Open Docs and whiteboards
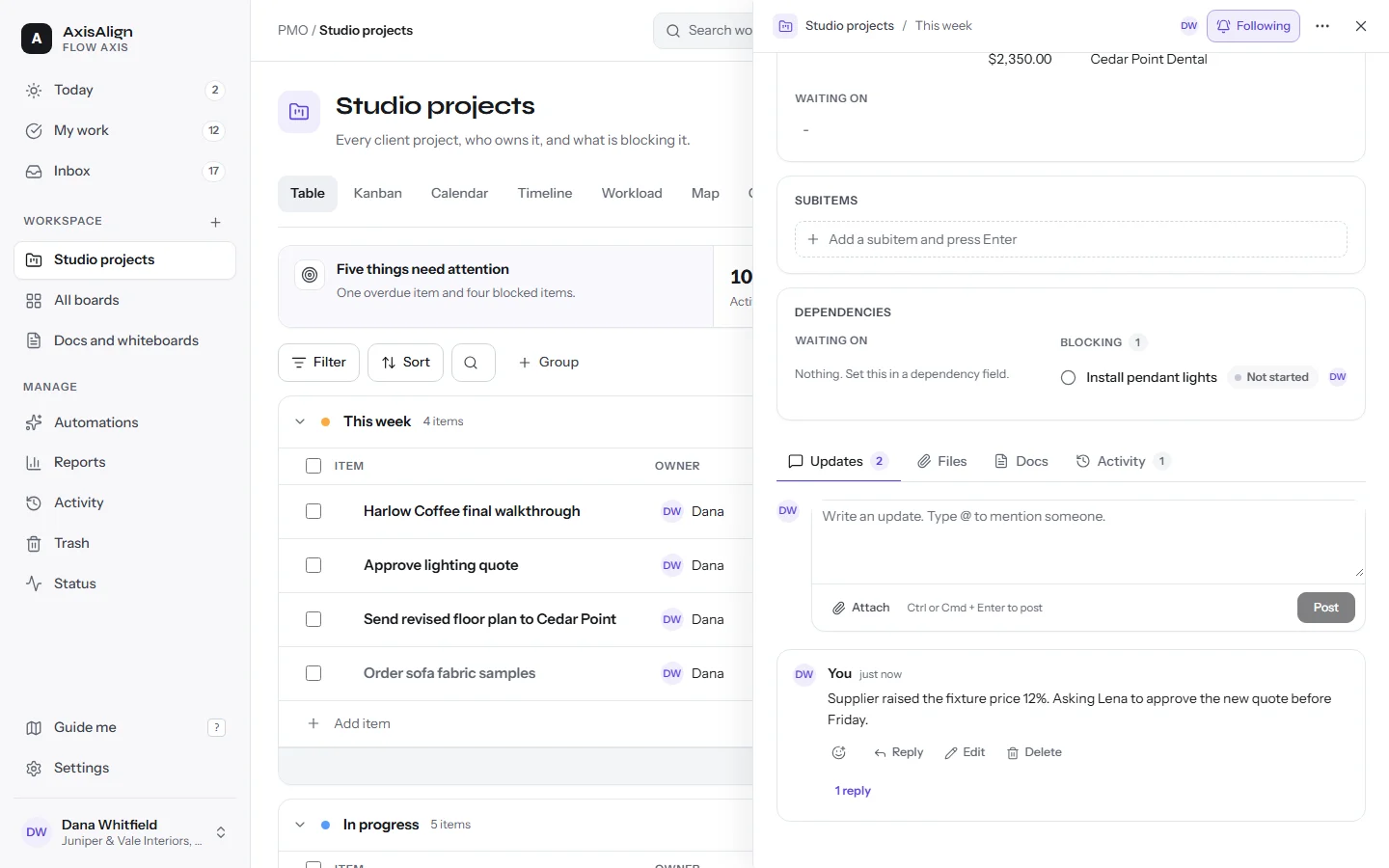 tap(124, 340)
